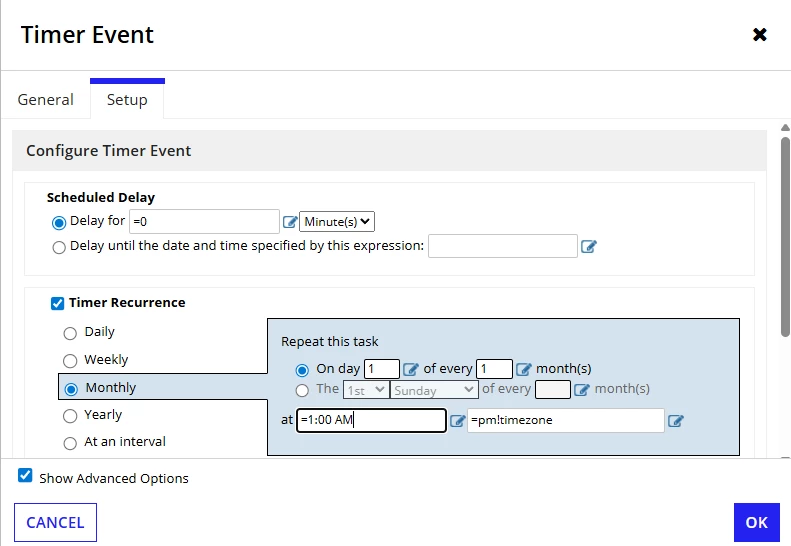Screen dimensions: 791x546
Task: Click the disabled of every months input
Action: [x=553, y=389]
